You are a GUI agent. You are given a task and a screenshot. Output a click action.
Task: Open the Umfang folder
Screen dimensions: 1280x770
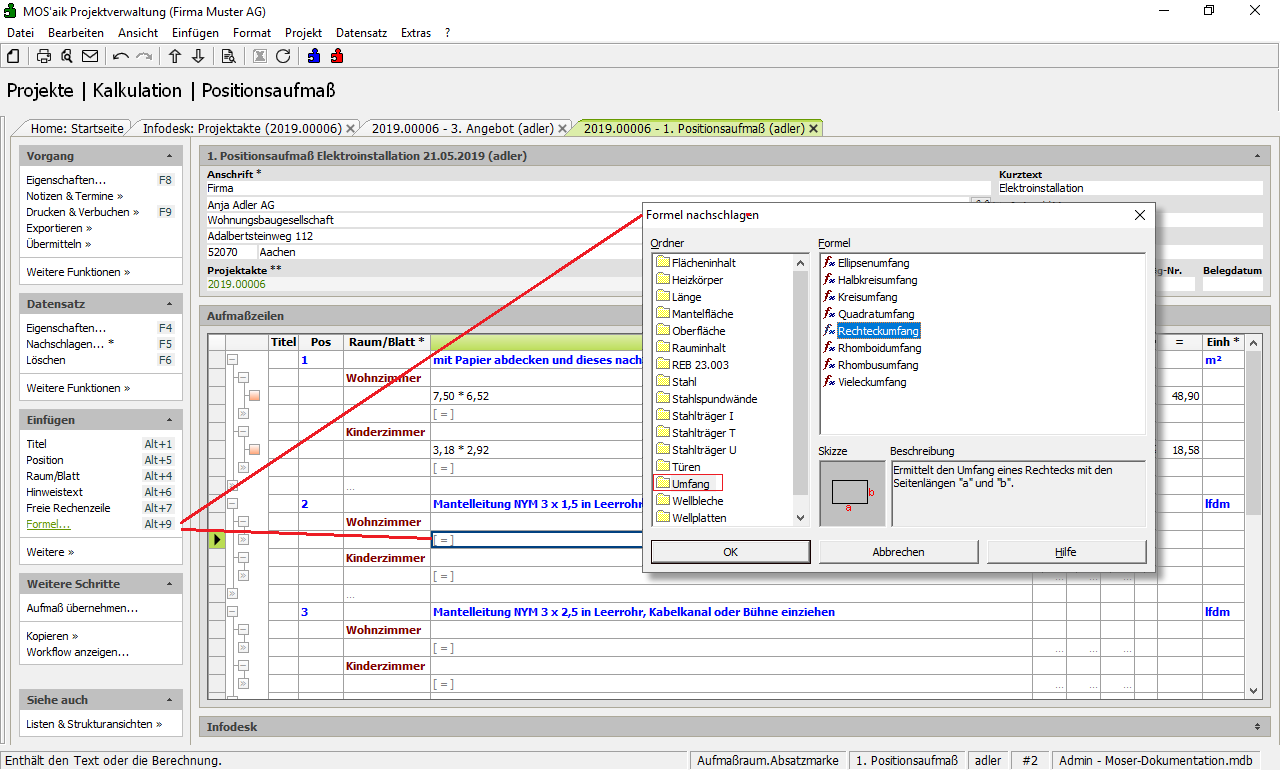pyautogui.click(x=690, y=484)
